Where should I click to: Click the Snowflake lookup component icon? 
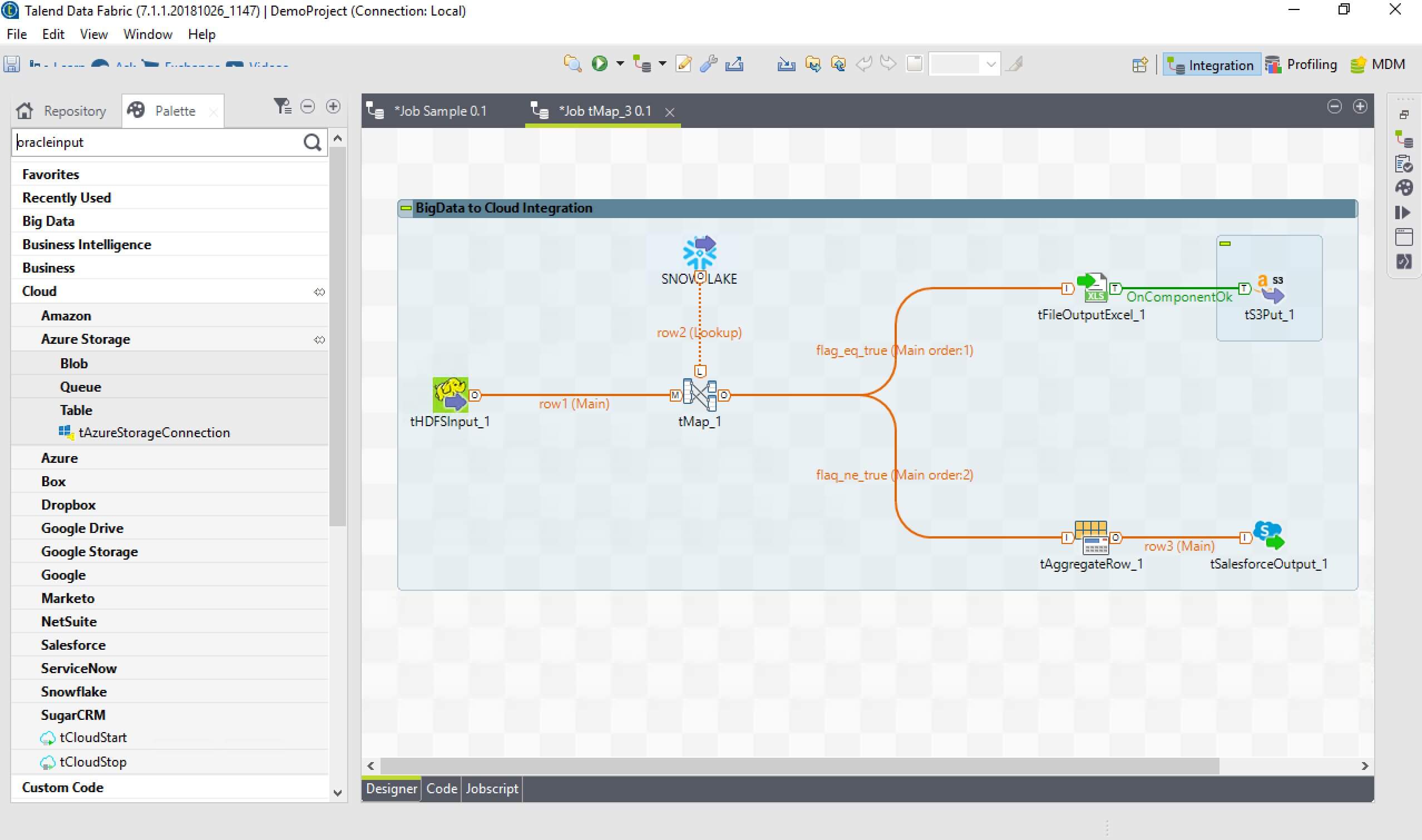click(x=699, y=253)
